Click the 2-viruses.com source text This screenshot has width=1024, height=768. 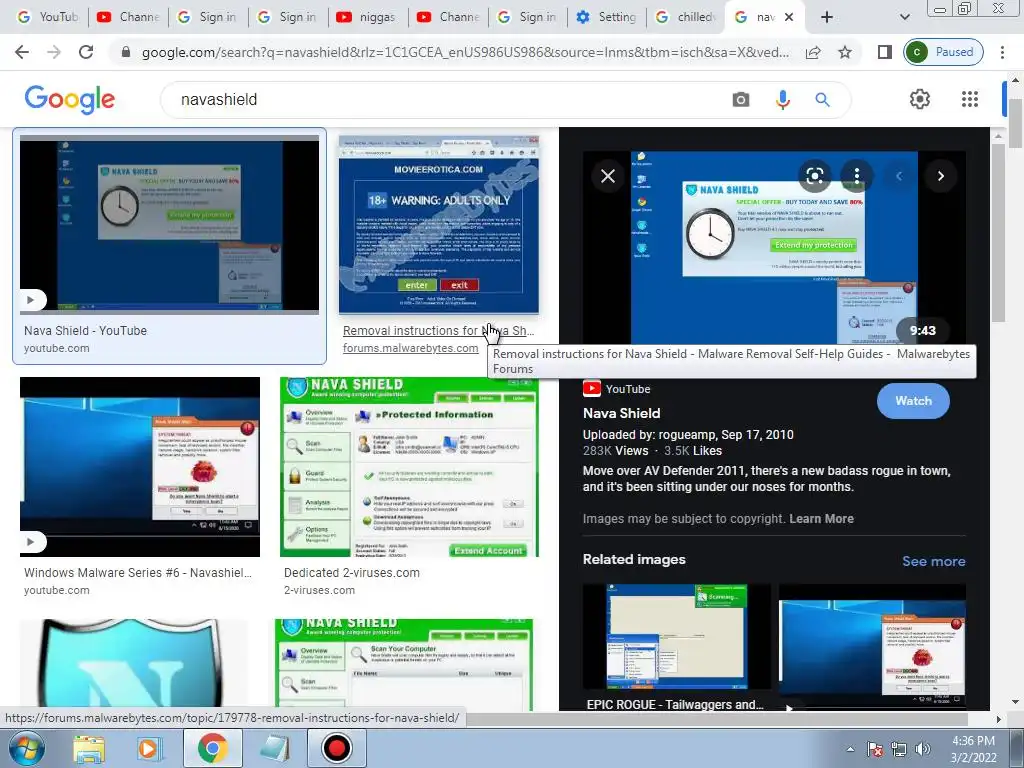[319, 590]
